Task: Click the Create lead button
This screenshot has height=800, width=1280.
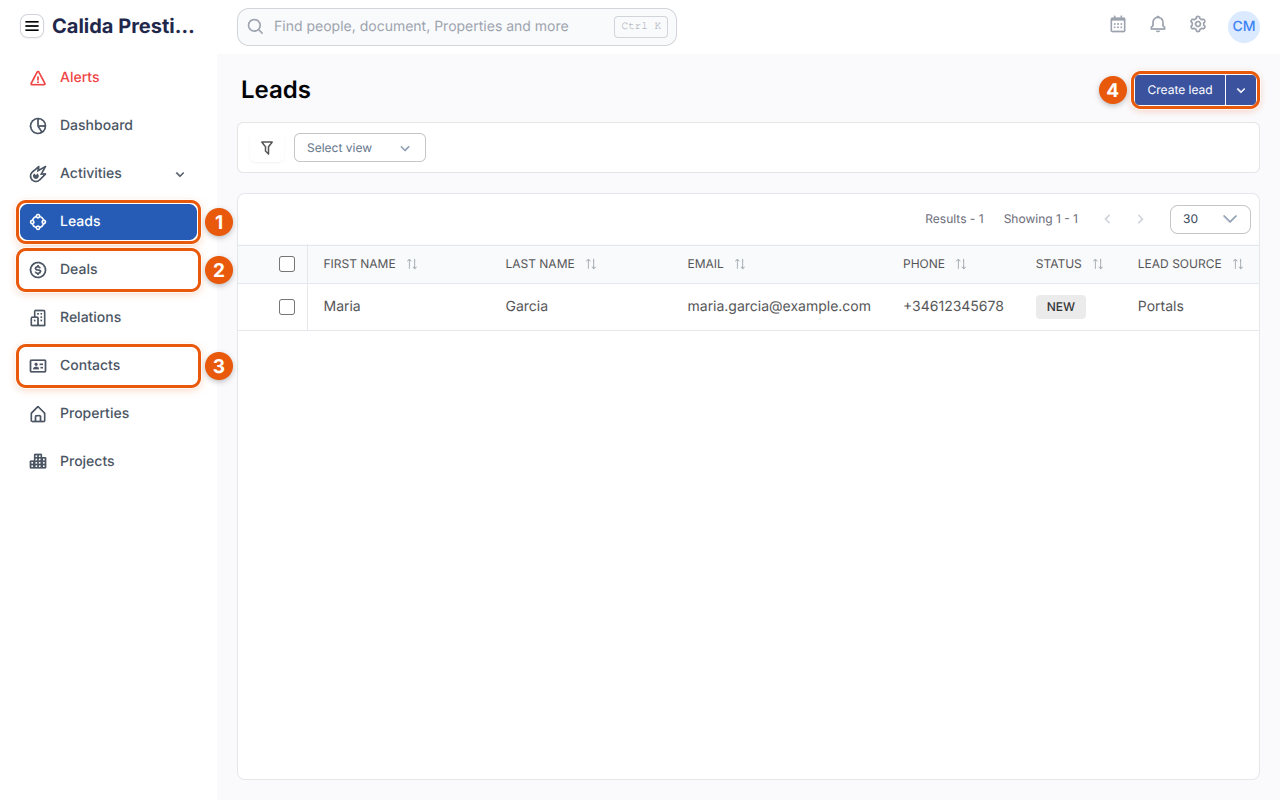Action: click(1180, 90)
